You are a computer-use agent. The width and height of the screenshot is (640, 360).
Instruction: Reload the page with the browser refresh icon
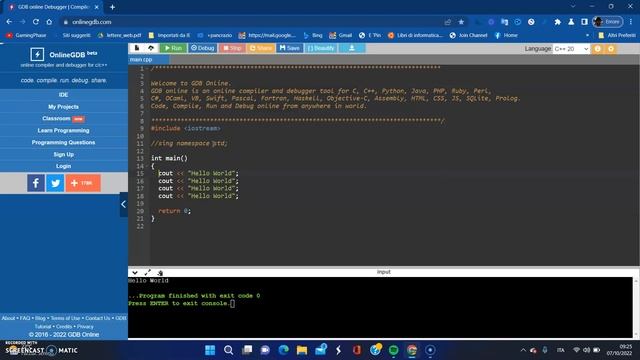point(36,22)
